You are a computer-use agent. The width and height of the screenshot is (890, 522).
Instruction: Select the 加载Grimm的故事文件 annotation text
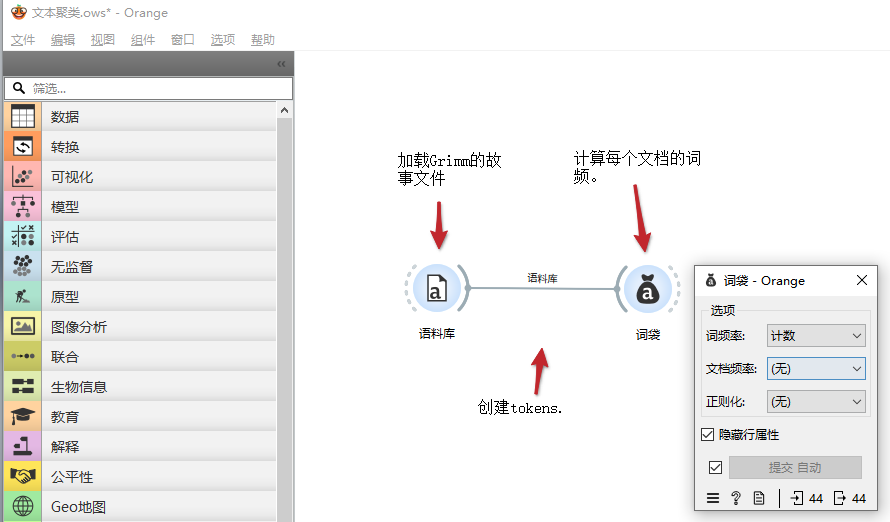(449, 169)
